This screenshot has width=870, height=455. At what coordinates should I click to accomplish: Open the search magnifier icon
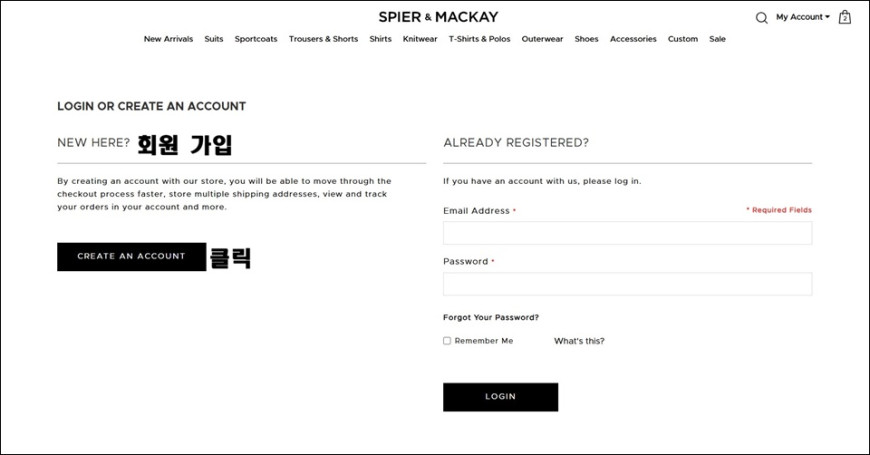point(762,18)
